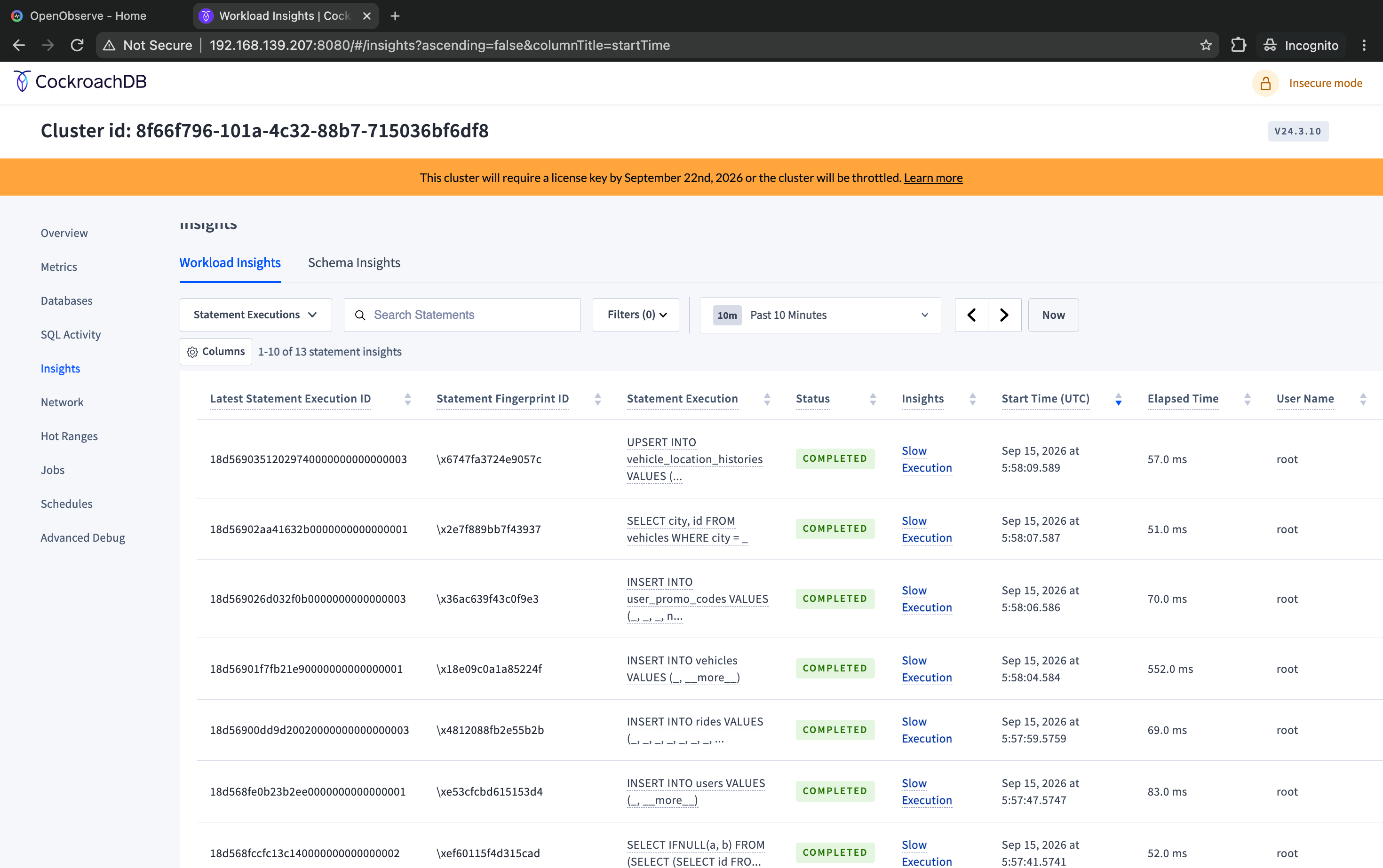Click the Insecure mode lock icon

(x=1265, y=84)
